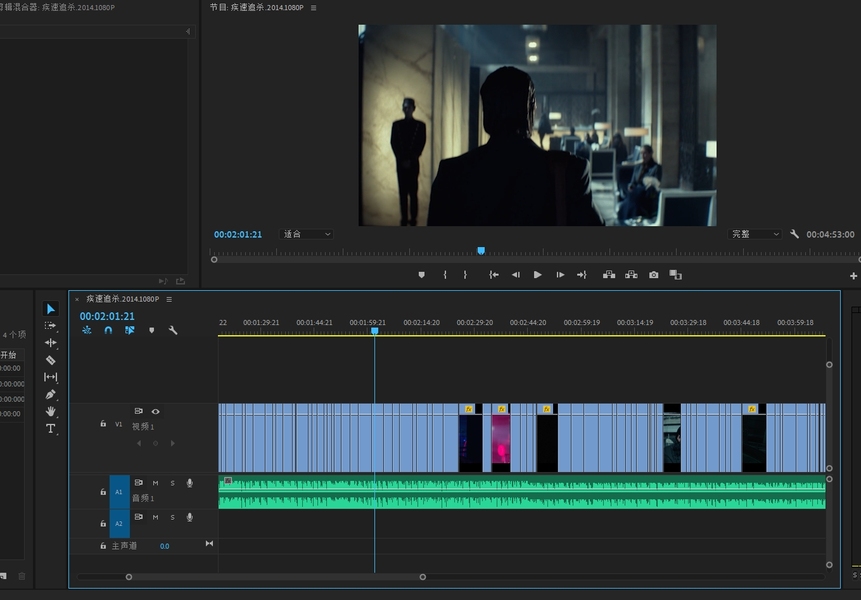Open Program monitor settings wrench
The width and height of the screenshot is (861, 600).
coord(794,234)
